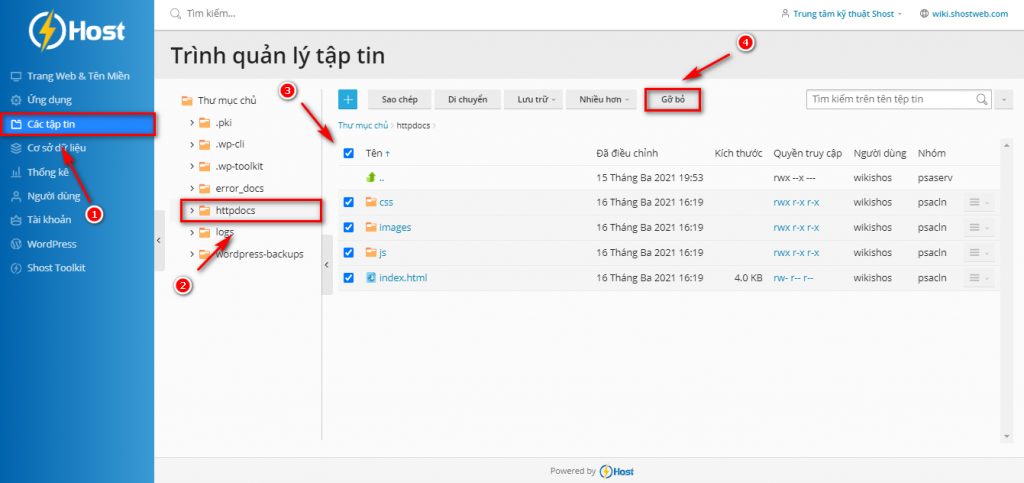
Task: Edit index.html permissions rw- r-- r--
Action: pyautogui.click(x=793, y=278)
